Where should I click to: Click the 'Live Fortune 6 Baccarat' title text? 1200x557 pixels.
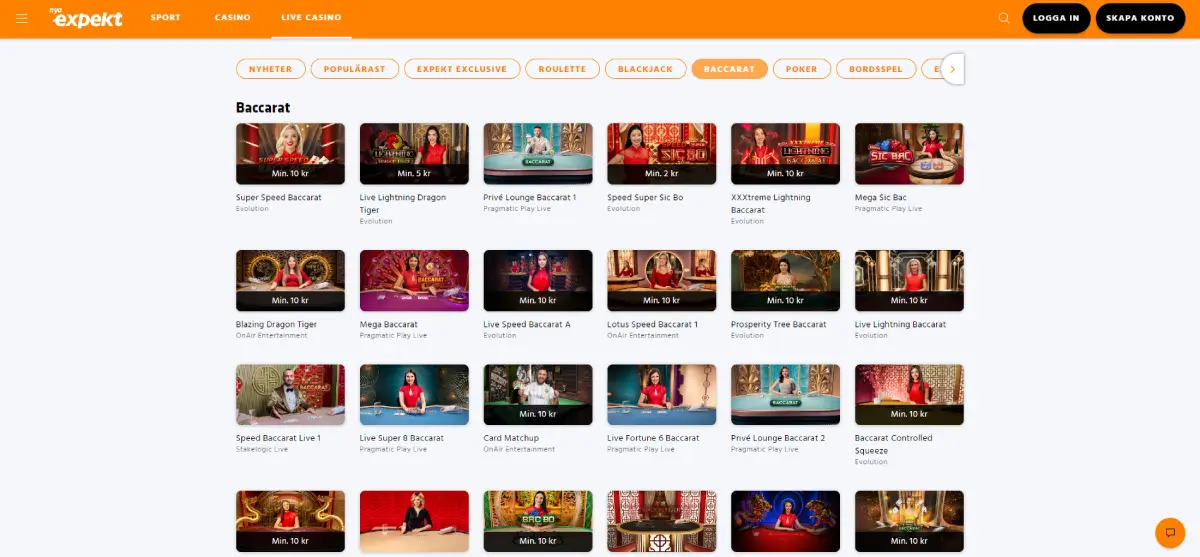click(654, 438)
